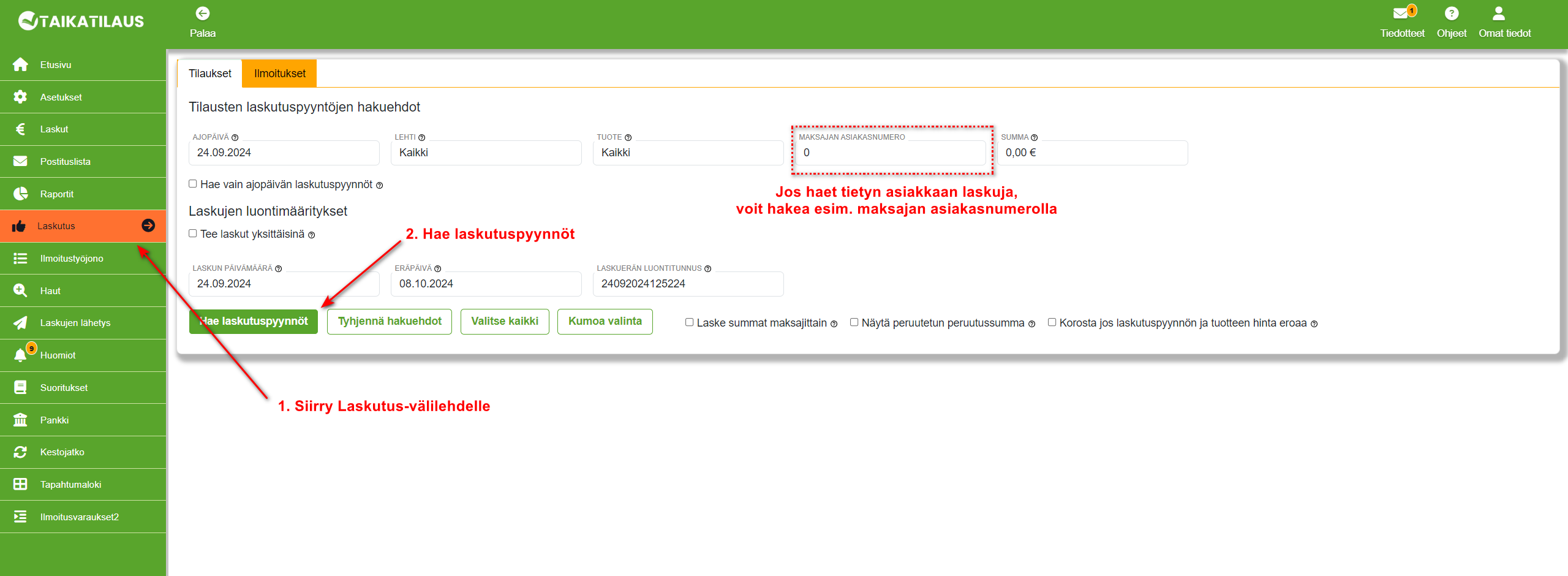Open Pankki in the sidebar
1568x576 pixels.
coord(83,420)
